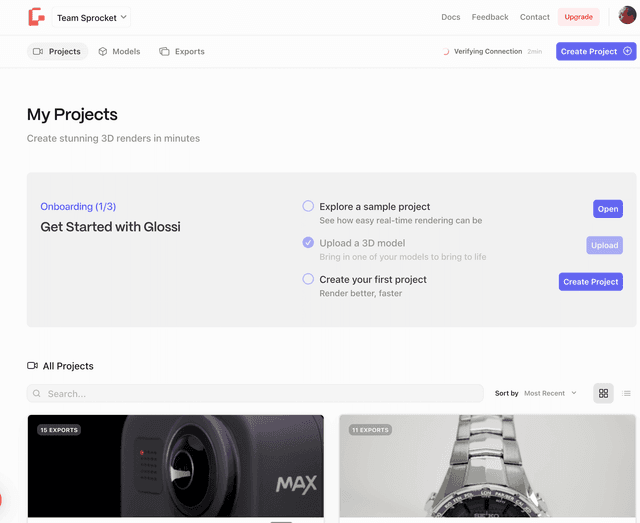Click the My Projects heading
The width and height of the screenshot is (640, 523).
pyautogui.click(x=72, y=114)
